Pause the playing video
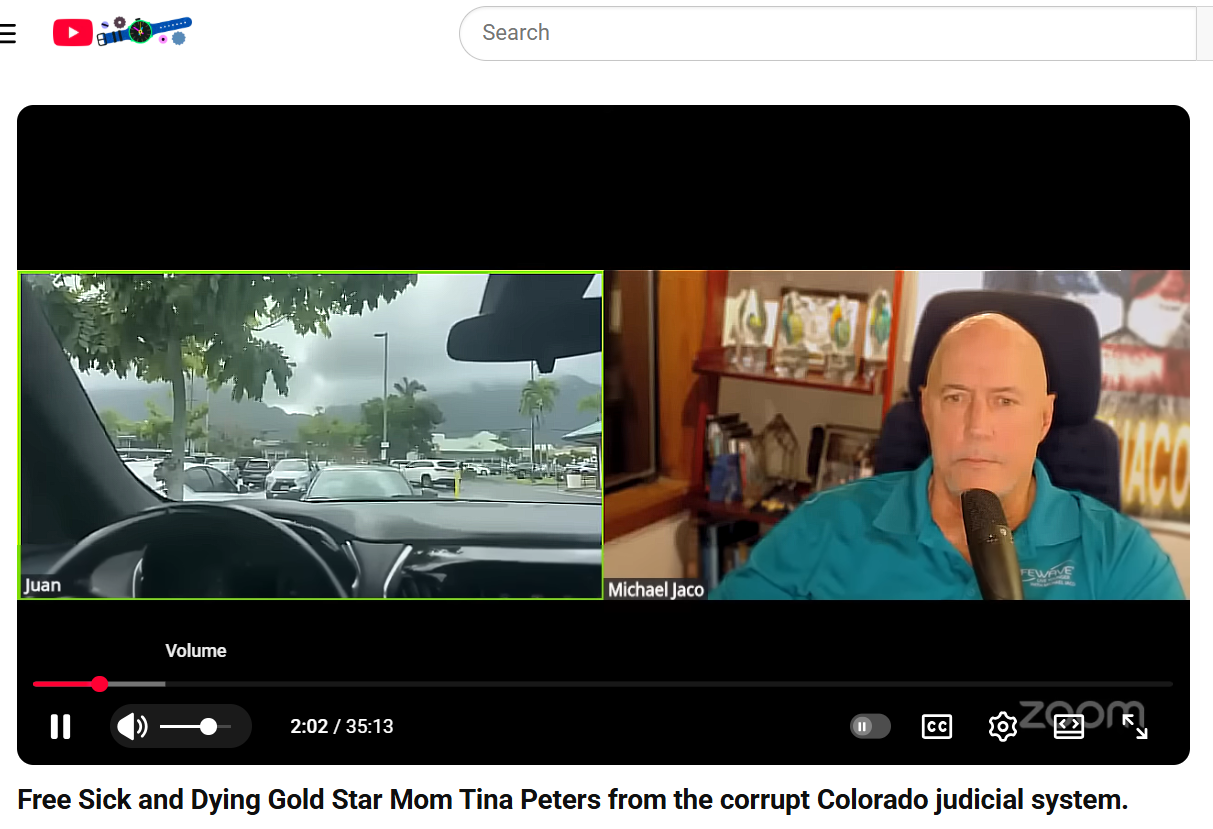This screenshot has height=829, width=1213. [61, 727]
